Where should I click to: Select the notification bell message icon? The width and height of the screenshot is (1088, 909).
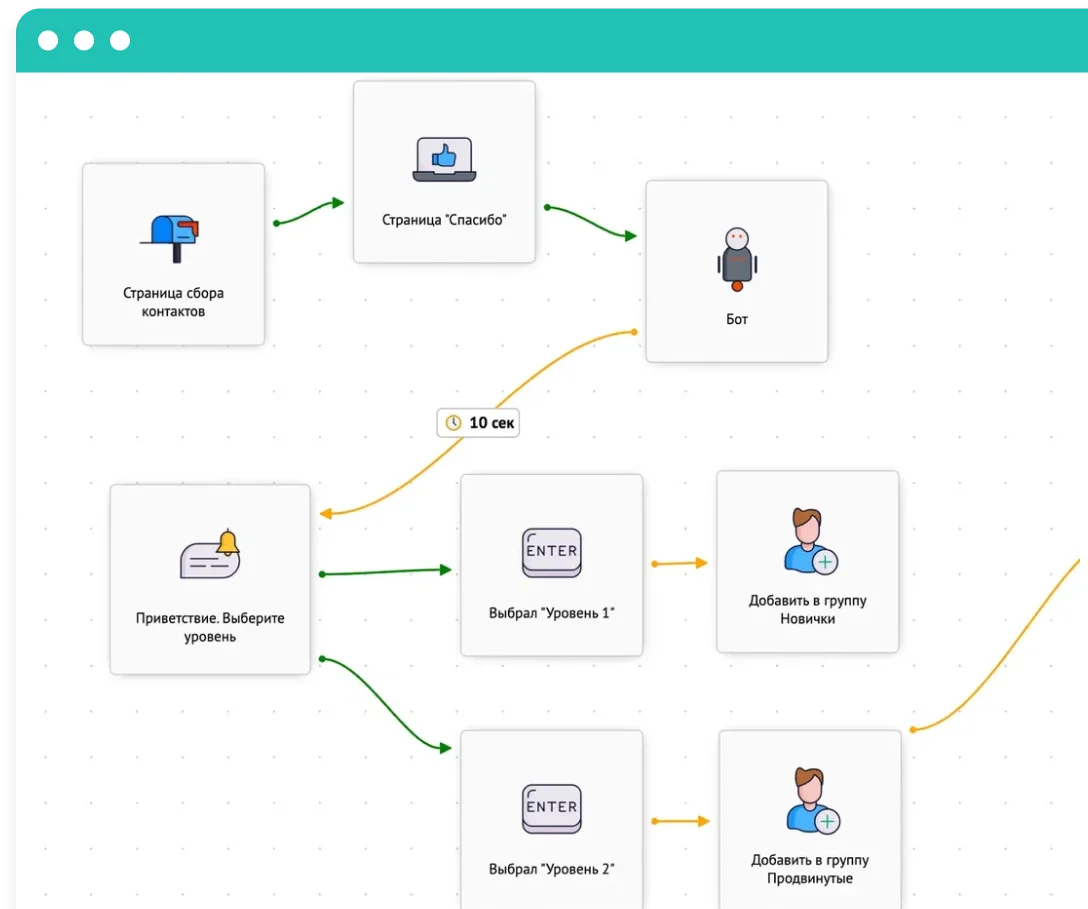[211, 555]
